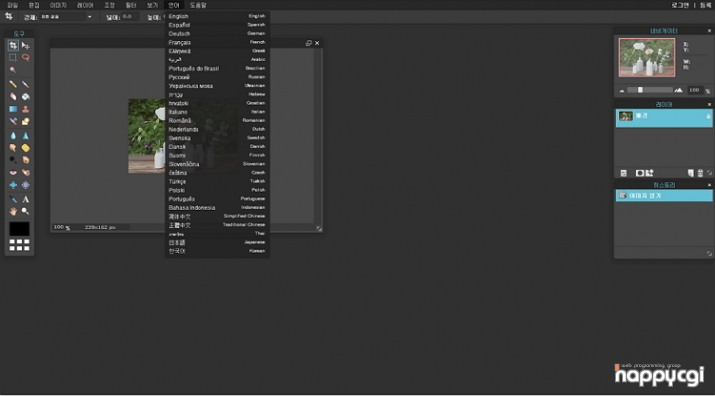Click the small mountain zoom-out icon

[x=622, y=91]
